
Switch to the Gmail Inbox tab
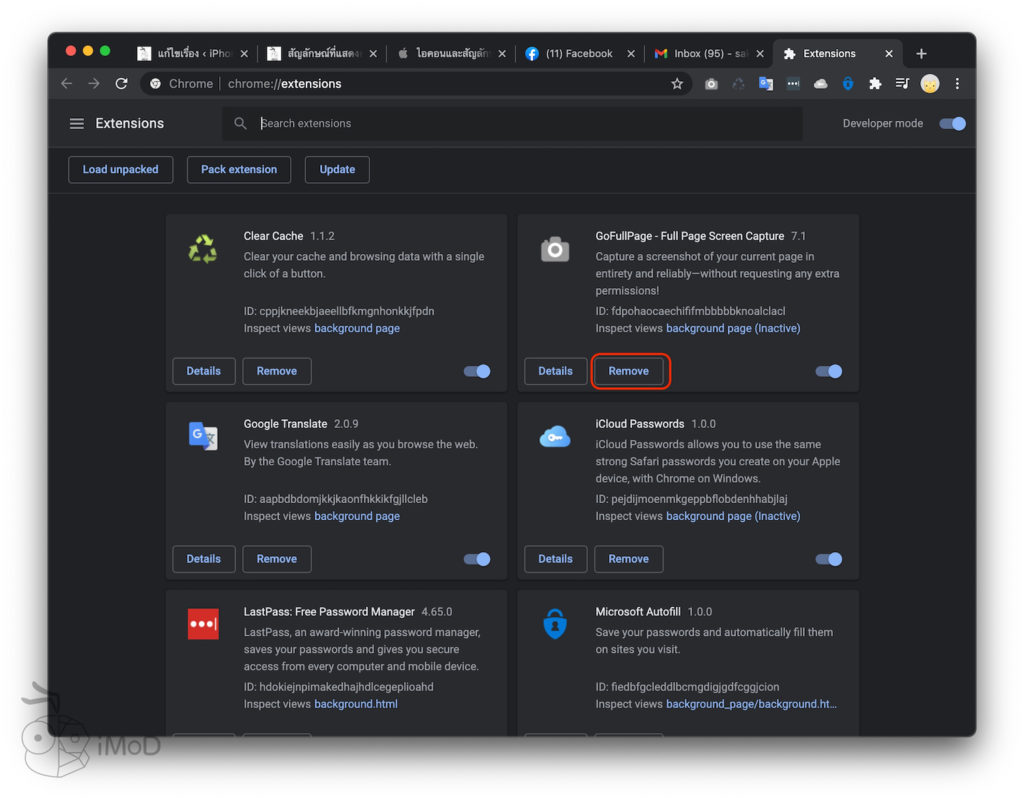tap(706, 54)
